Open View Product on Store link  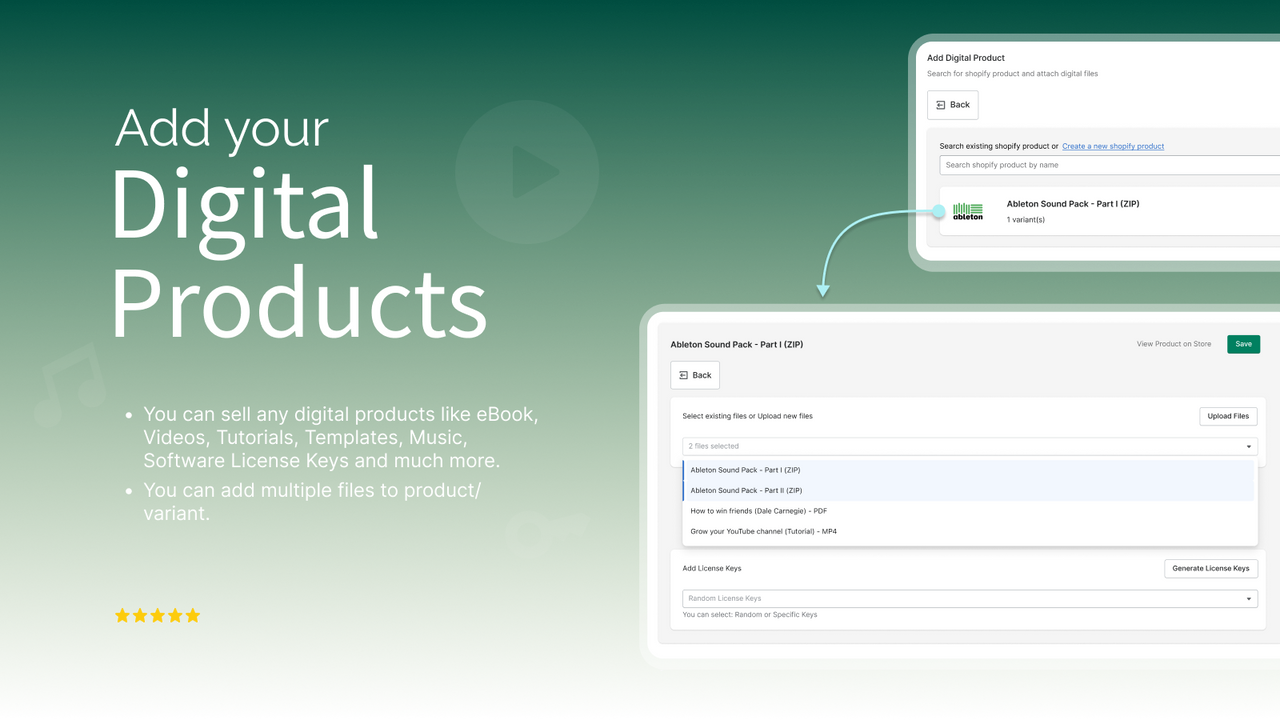[1174, 344]
